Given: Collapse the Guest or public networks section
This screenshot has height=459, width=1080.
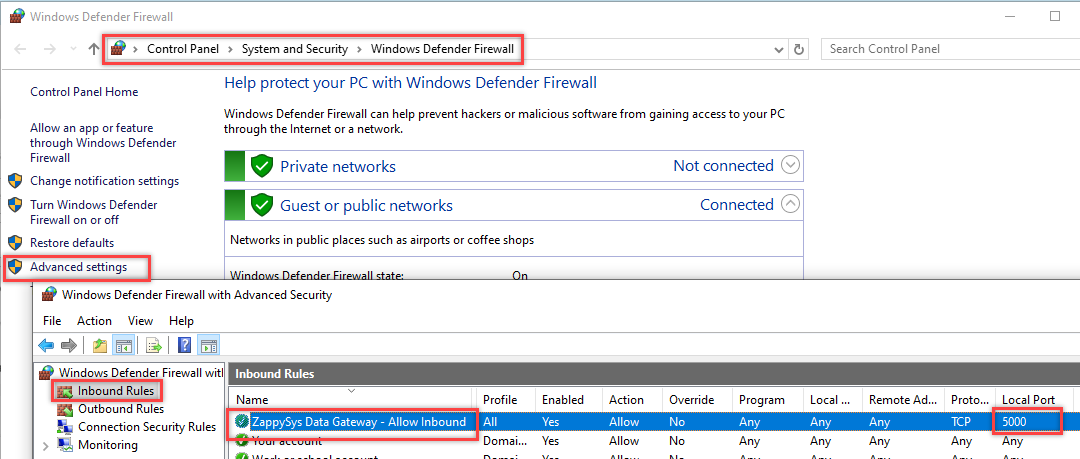Looking at the screenshot, I should 790,204.
